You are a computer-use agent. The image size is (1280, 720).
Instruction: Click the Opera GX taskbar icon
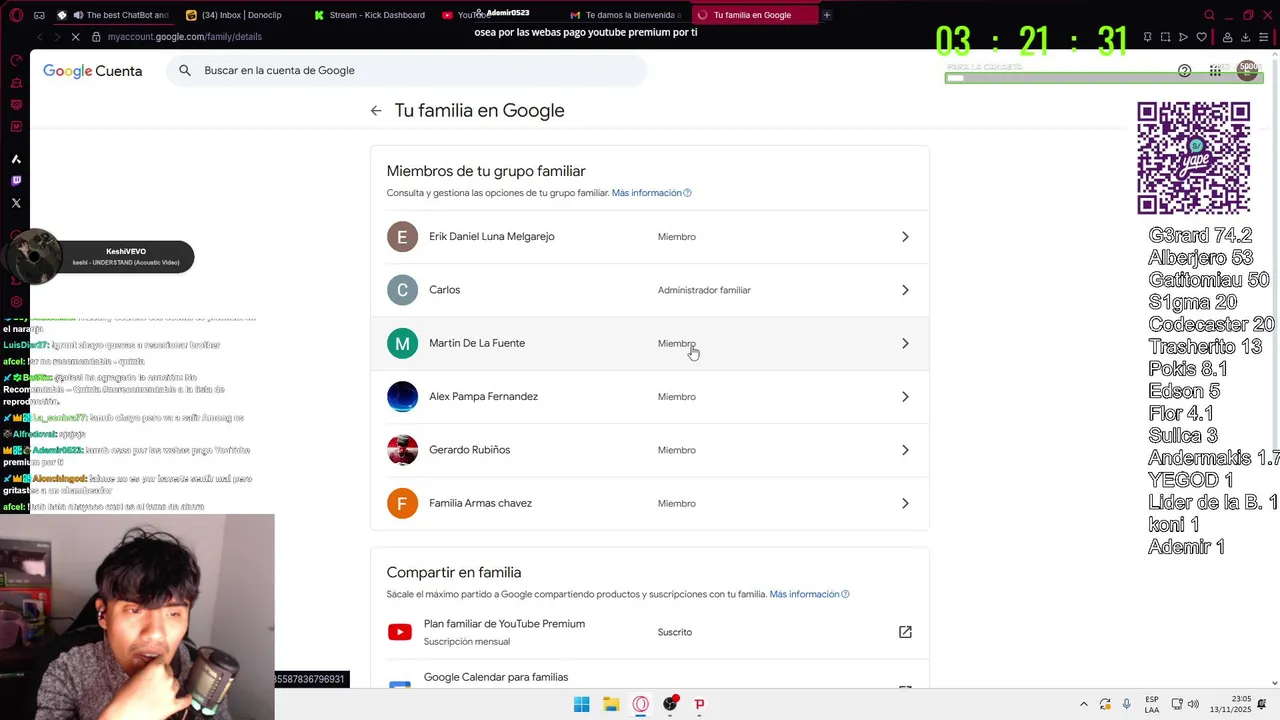(x=641, y=705)
